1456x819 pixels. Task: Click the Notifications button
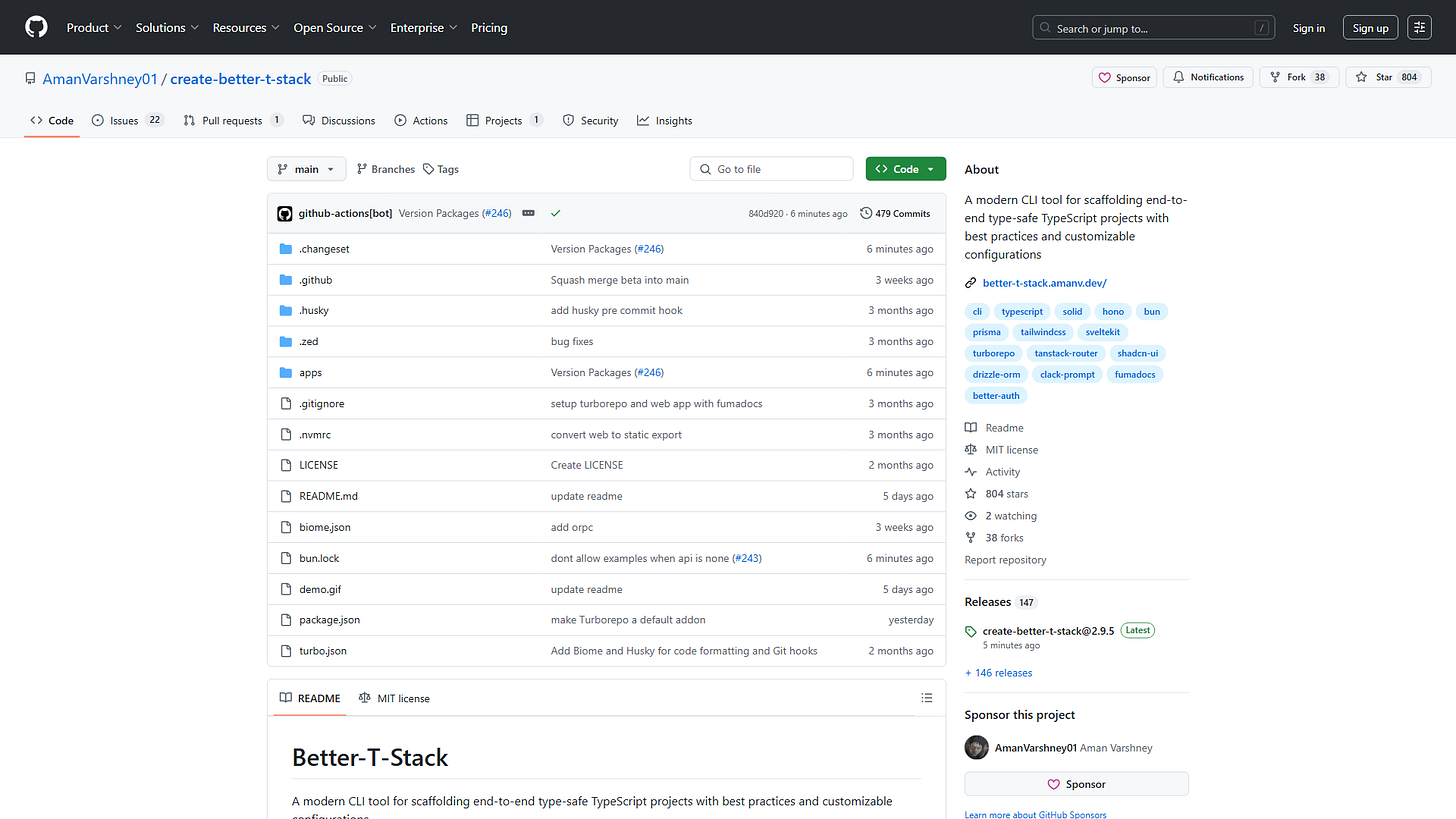pyautogui.click(x=1208, y=77)
